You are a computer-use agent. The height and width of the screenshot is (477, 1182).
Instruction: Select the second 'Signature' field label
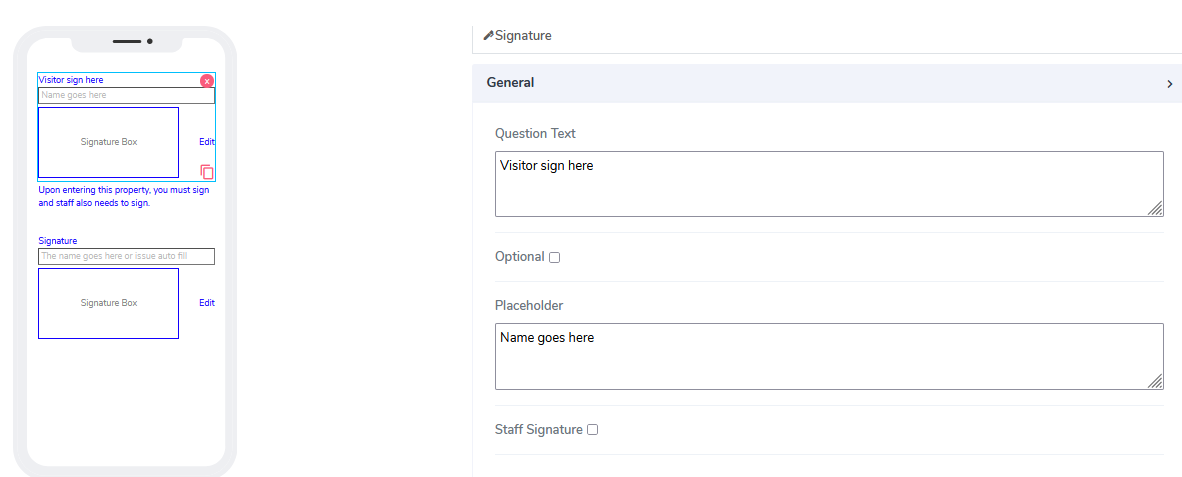point(58,241)
